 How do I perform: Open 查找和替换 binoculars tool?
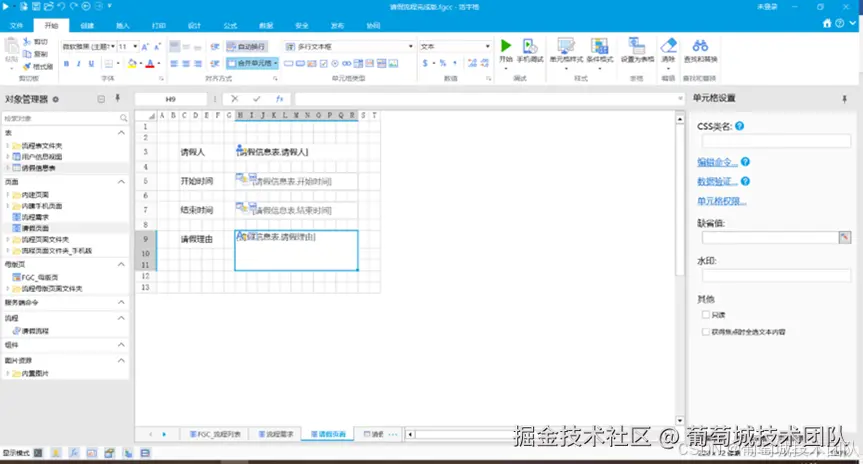(x=700, y=46)
